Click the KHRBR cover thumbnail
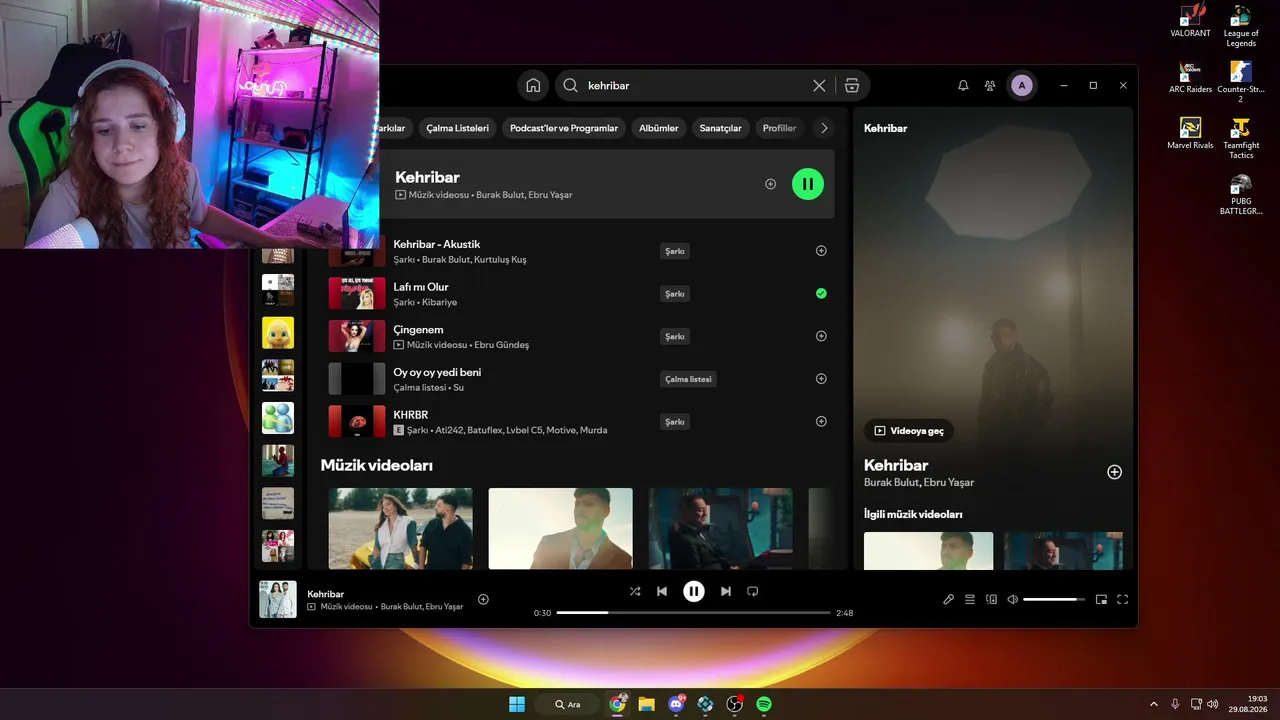 (x=357, y=421)
